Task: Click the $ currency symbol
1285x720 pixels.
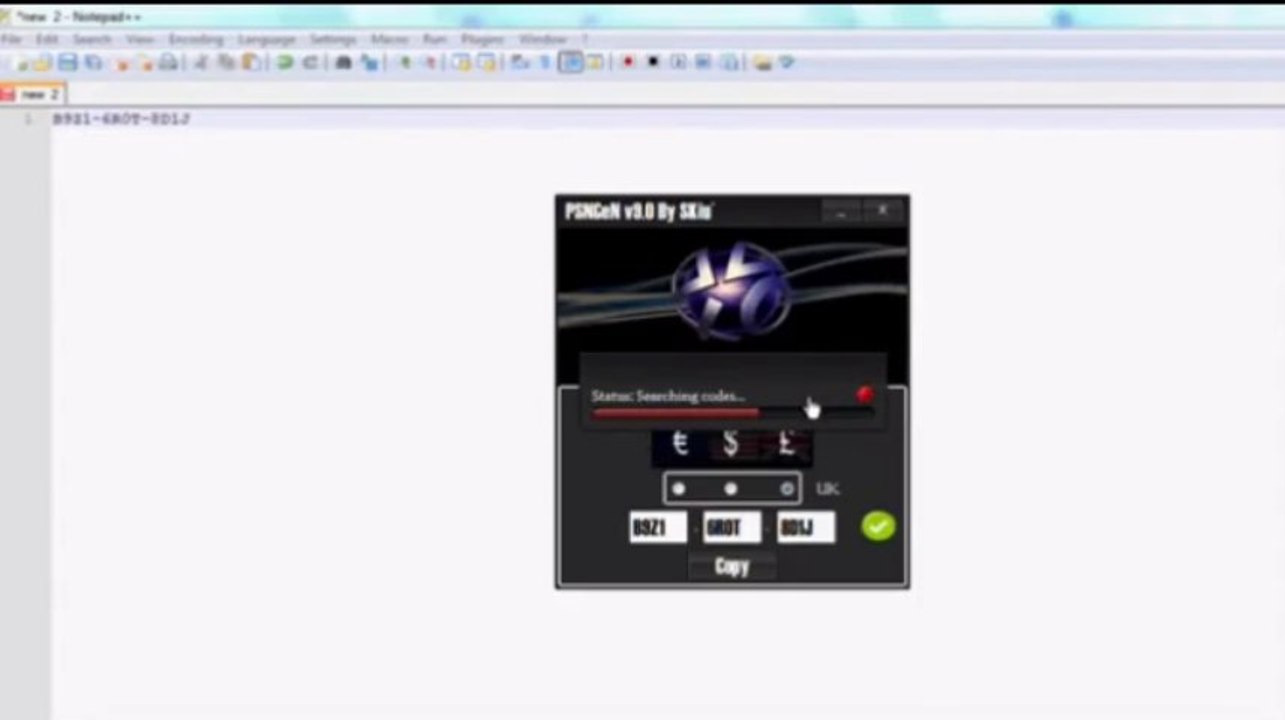Action: pos(731,444)
